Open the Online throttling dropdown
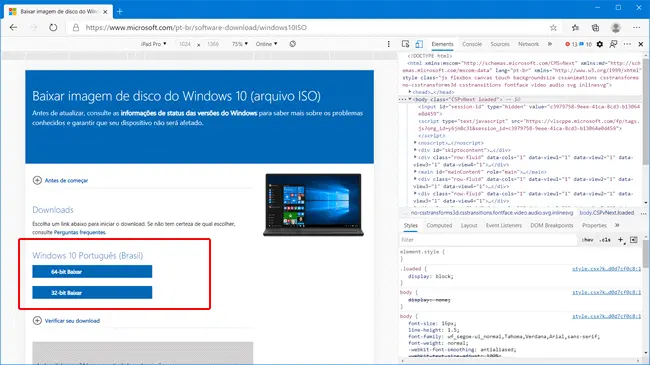650x365 pixels. coord(266,44)
